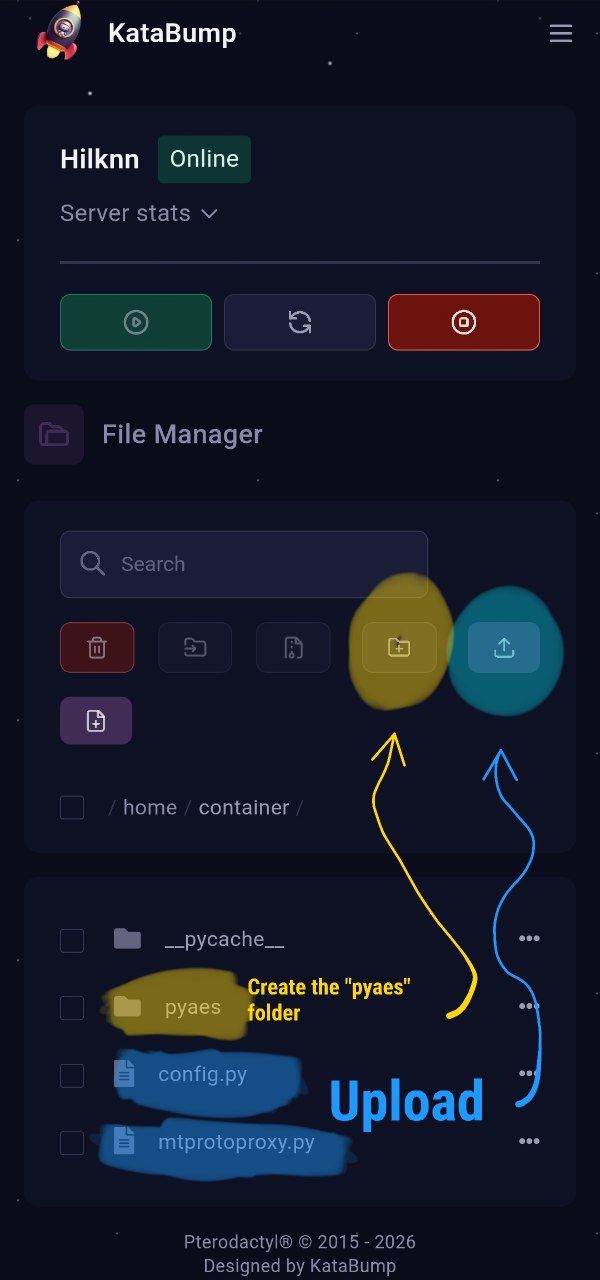Screen dimensions: 600x1280
Task: Open the pyaes folder
Action: pyautogui.click(x=193, y=1007)
